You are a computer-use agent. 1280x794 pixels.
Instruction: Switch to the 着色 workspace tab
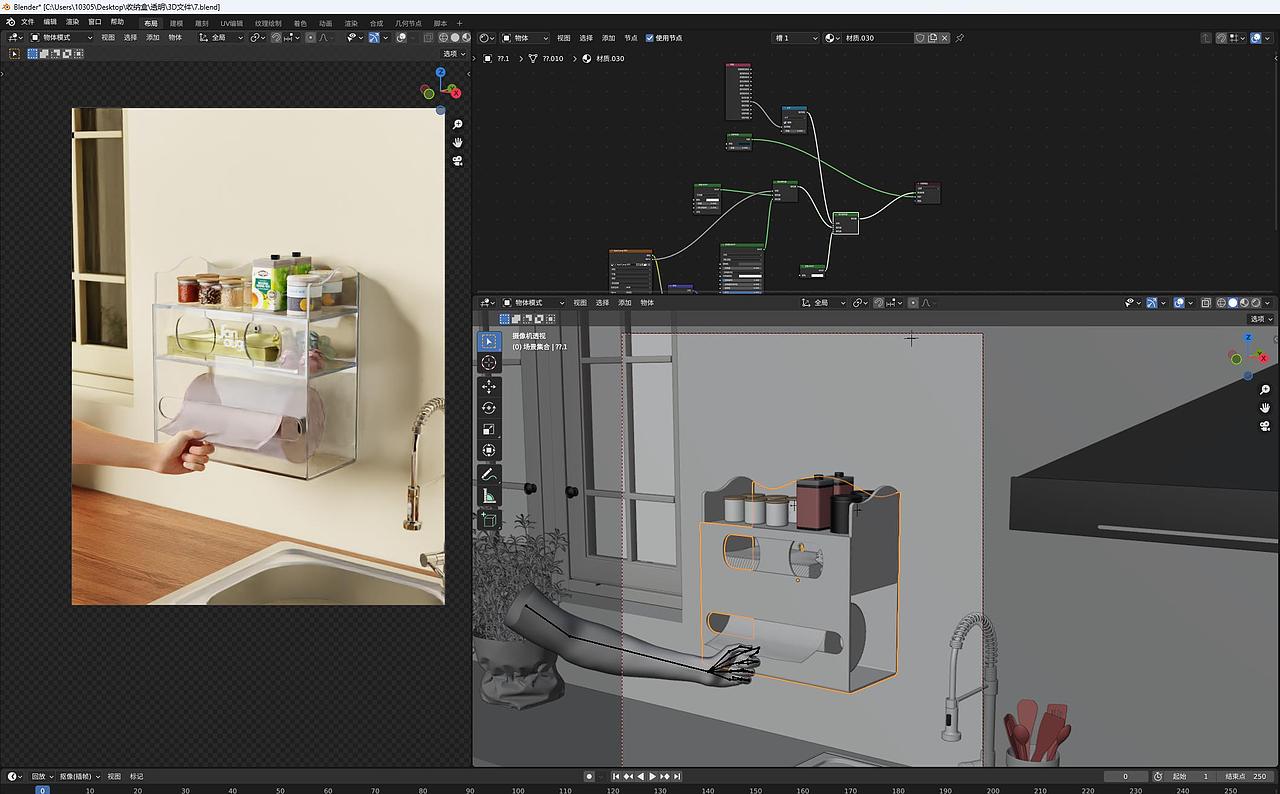pyautogui.click(x=300, y=23)
